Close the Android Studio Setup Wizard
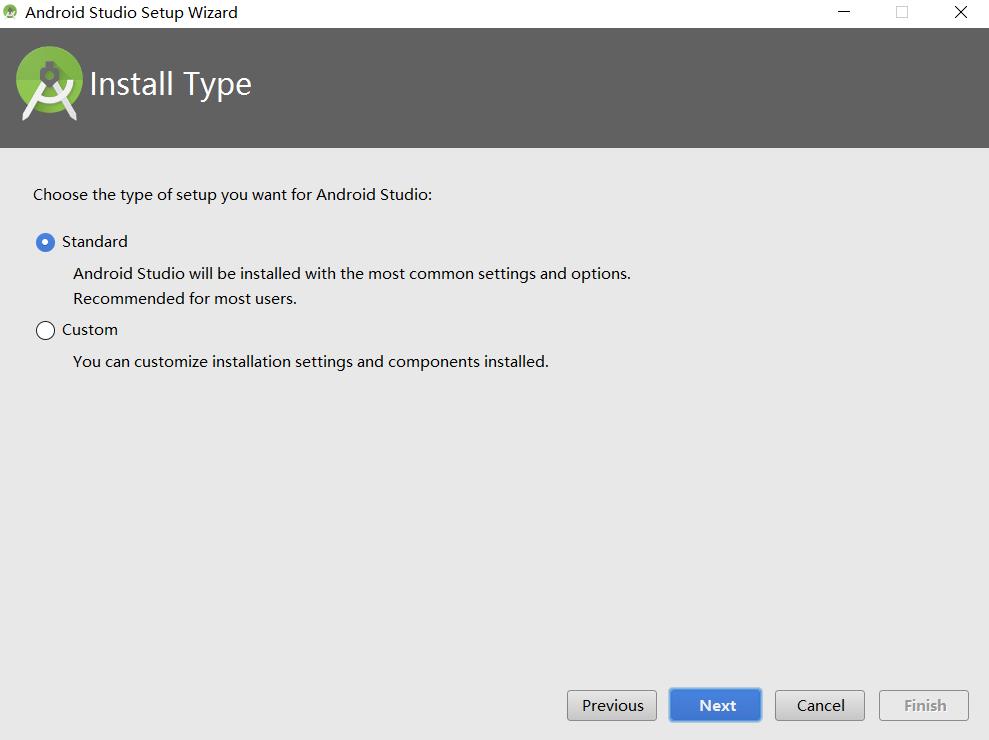The width and height of the screenshot is (989, 740). (960, 13)
